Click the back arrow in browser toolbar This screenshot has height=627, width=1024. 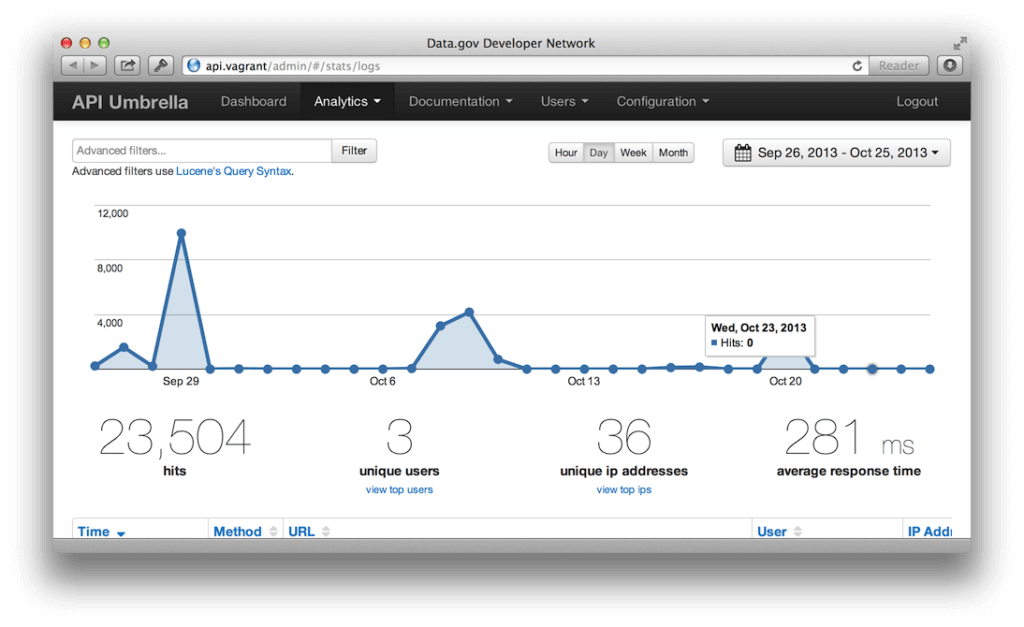tap(75, 65)
